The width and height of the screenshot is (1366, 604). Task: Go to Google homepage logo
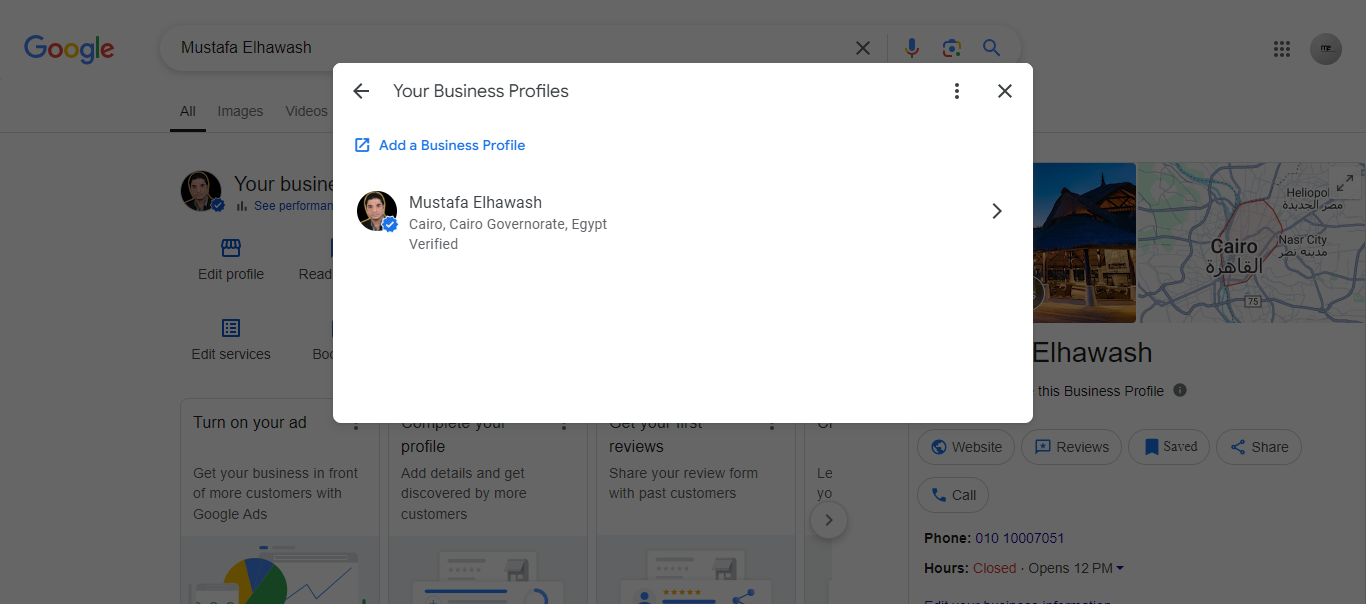coord(69,48)
